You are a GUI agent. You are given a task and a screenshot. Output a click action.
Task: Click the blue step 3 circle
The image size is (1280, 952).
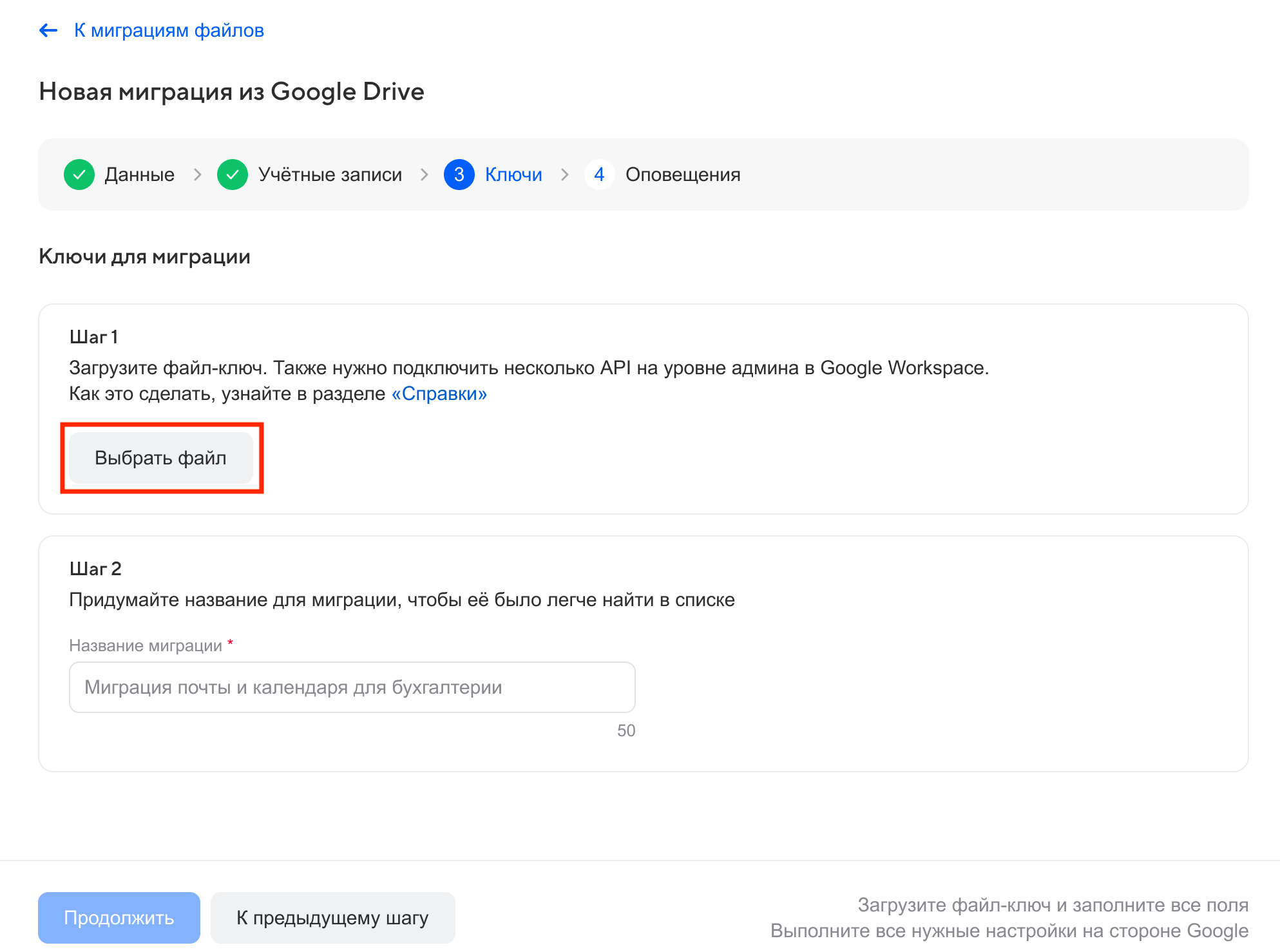pyautogui.click(x=459, y=175)
